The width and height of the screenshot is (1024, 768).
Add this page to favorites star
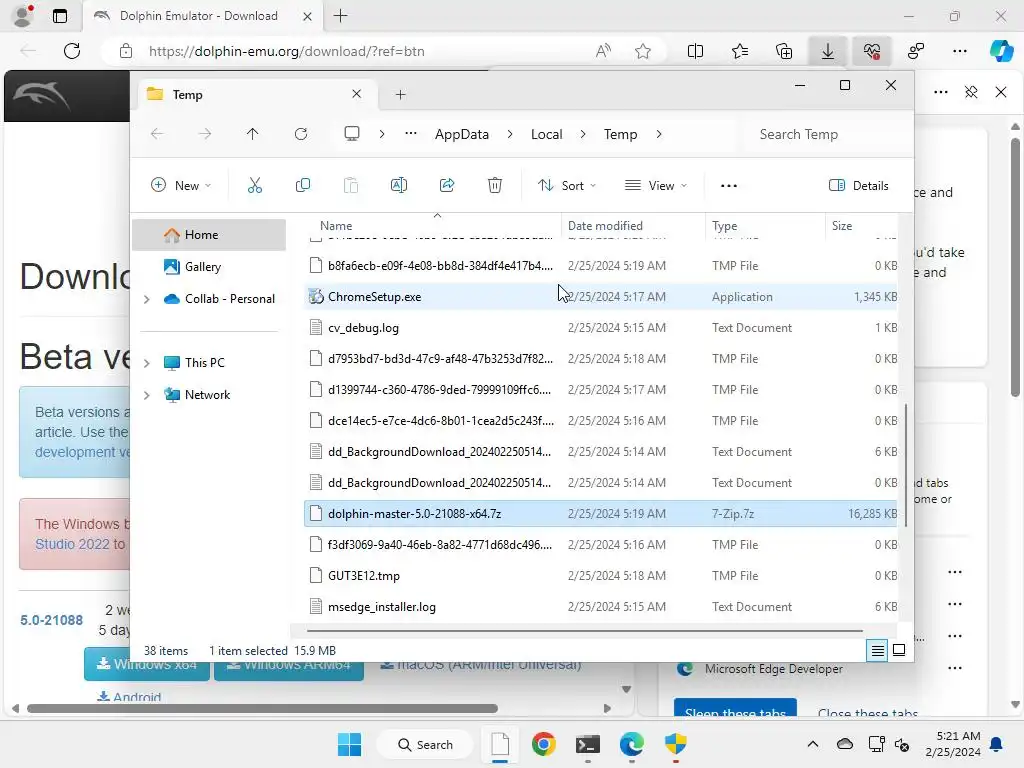pyautogui.click(x=643, y=51)
